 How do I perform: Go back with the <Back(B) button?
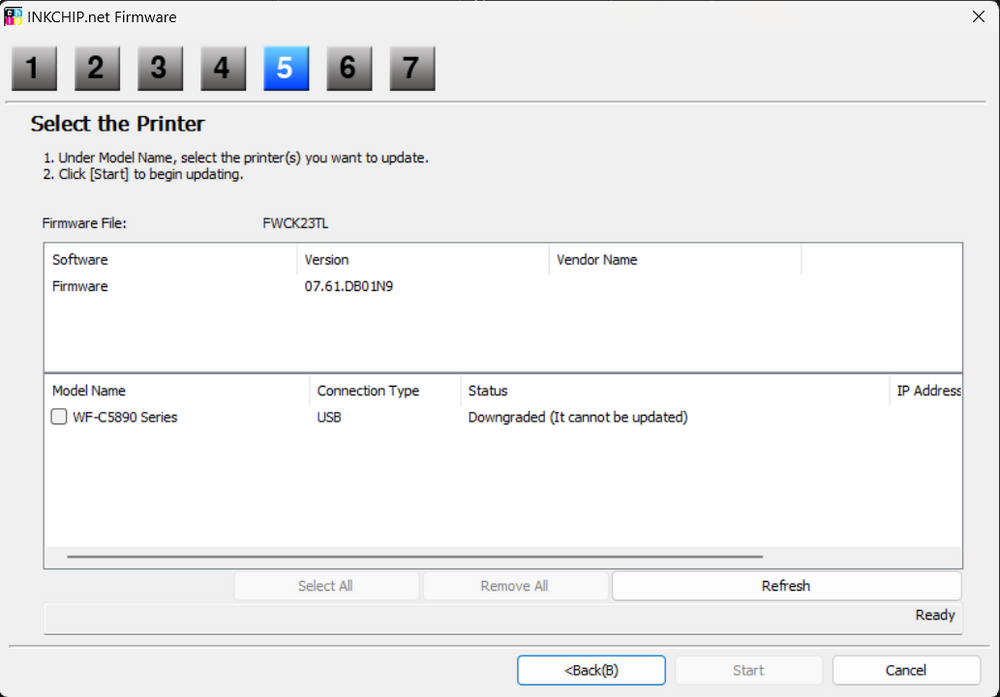591,670
